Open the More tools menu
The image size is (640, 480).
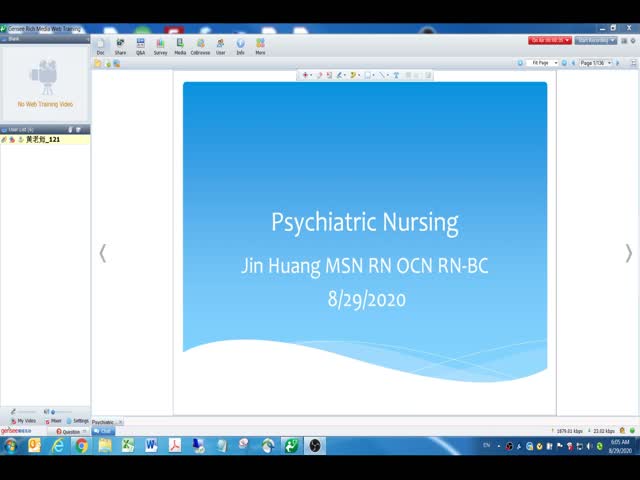click(x=260, y=46)
